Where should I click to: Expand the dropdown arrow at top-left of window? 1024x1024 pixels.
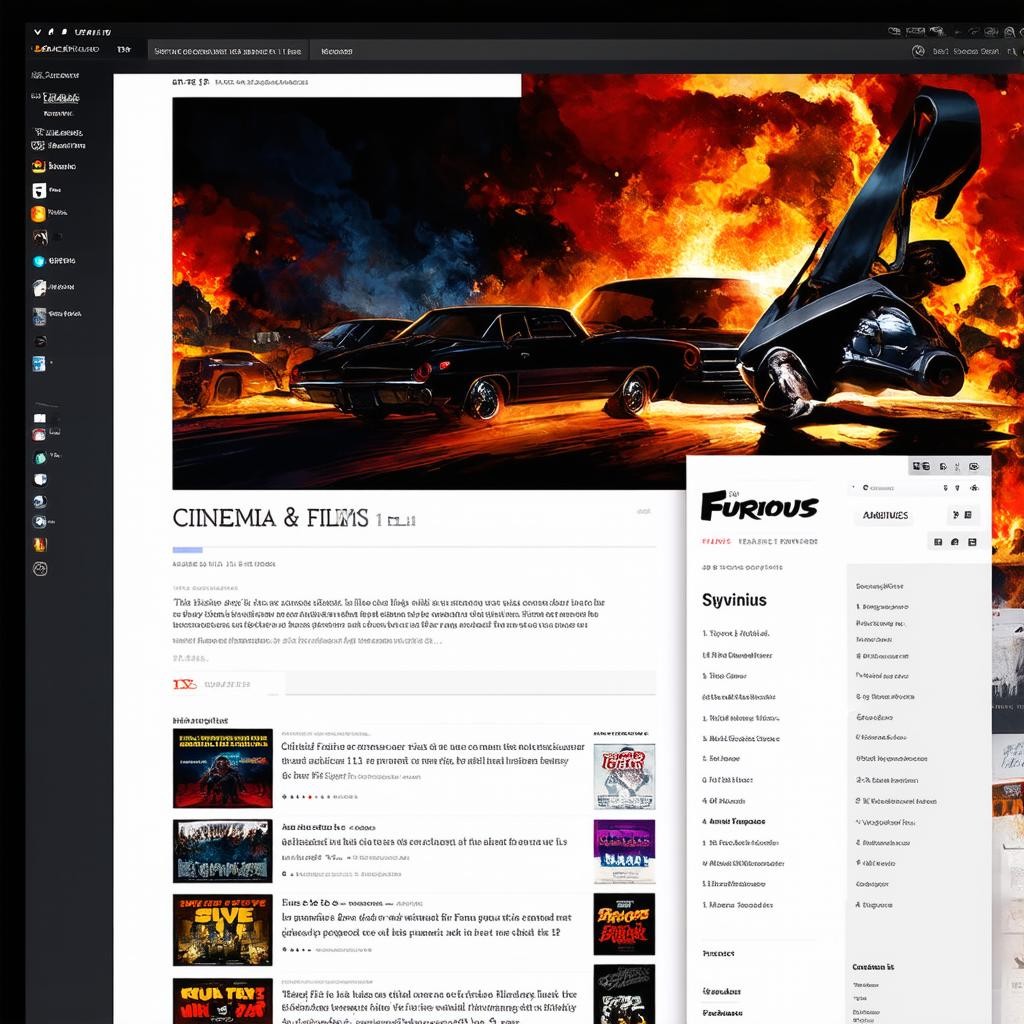tap(38, 32)
